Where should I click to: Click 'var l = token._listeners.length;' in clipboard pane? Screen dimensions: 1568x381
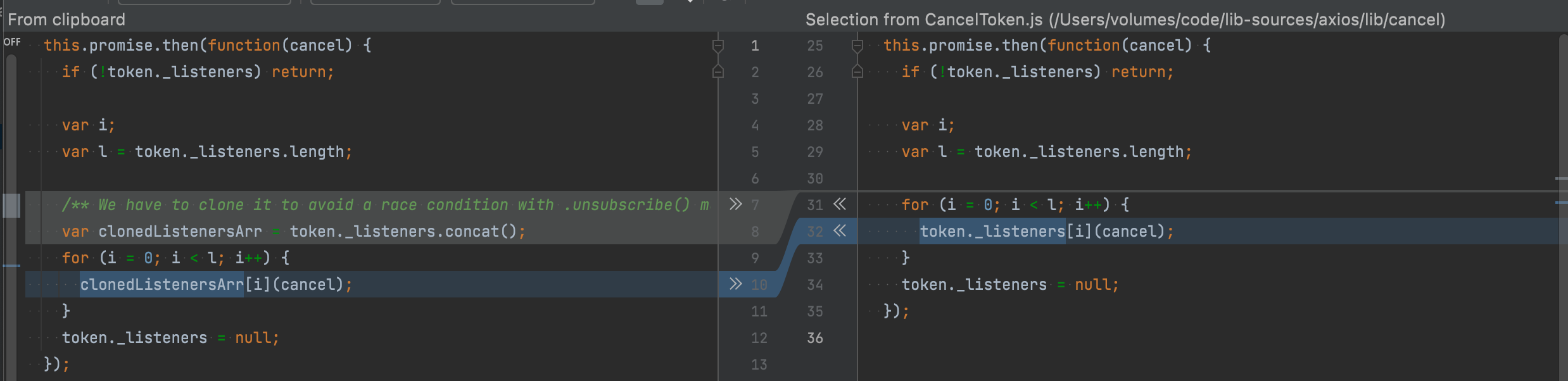coord(207,151)
